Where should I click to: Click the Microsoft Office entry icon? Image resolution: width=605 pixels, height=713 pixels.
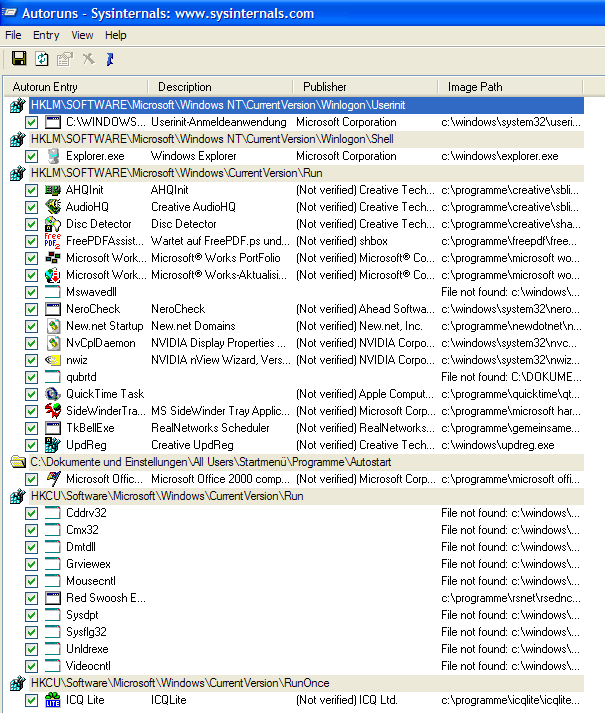[x=53, y=479]
